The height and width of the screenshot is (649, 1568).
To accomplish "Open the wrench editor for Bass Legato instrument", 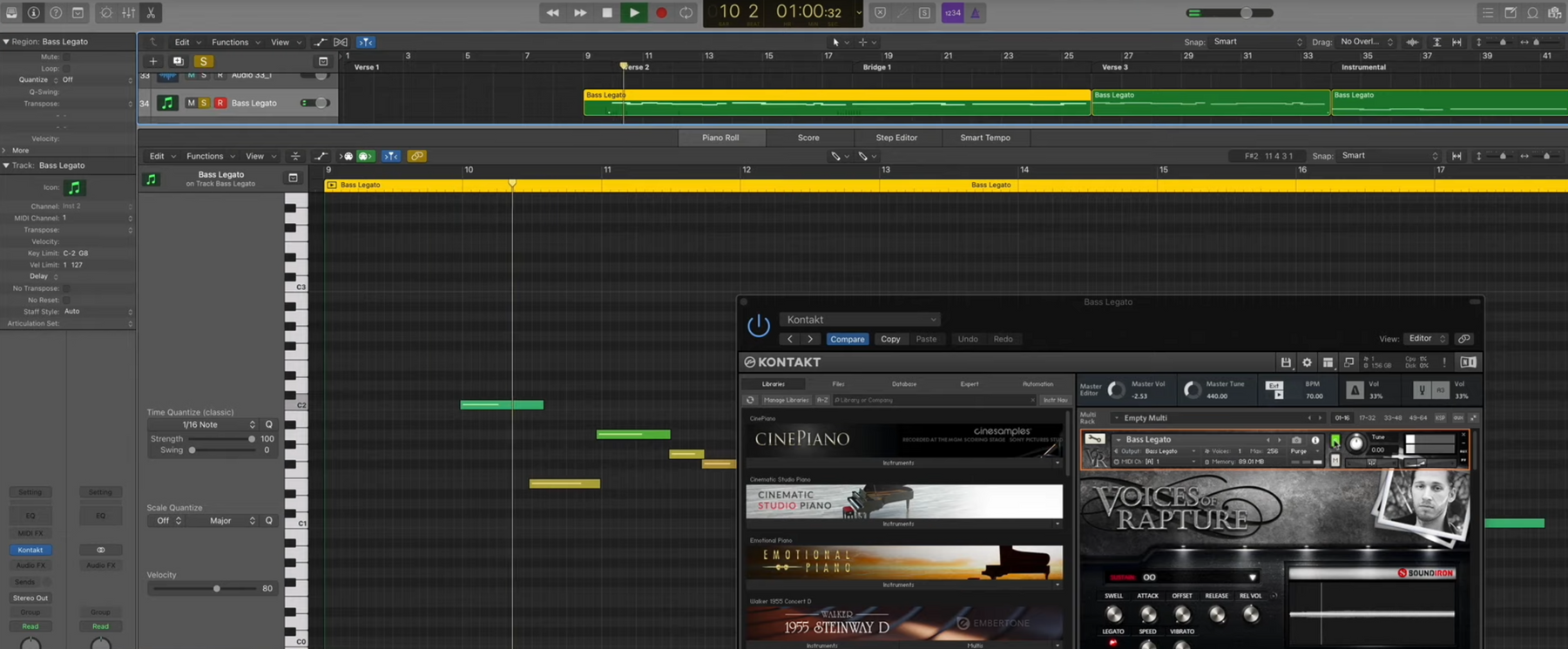I will pos(1095,440).
